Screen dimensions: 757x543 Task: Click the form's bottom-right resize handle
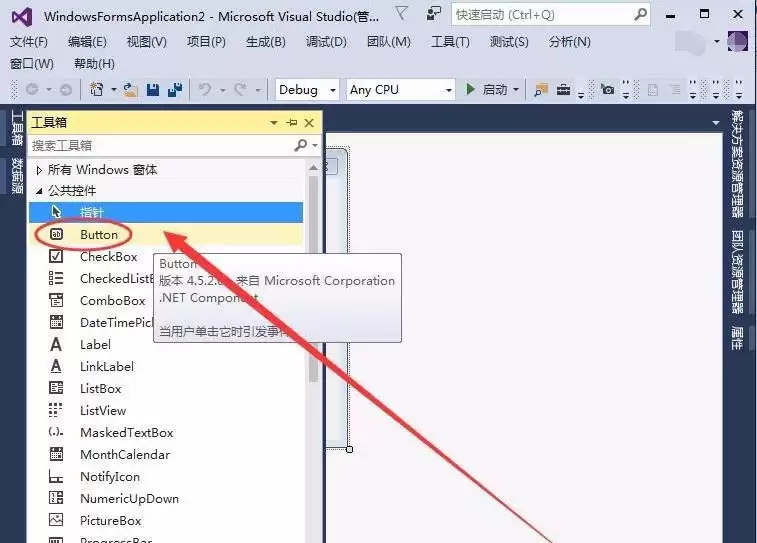coord(350,449)
